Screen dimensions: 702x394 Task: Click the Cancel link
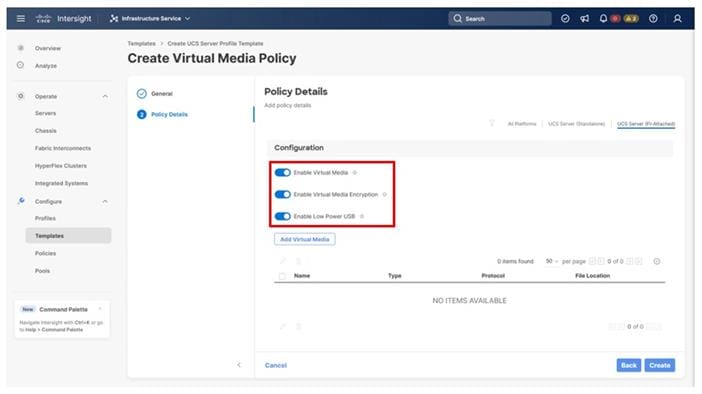click(276, 365)
